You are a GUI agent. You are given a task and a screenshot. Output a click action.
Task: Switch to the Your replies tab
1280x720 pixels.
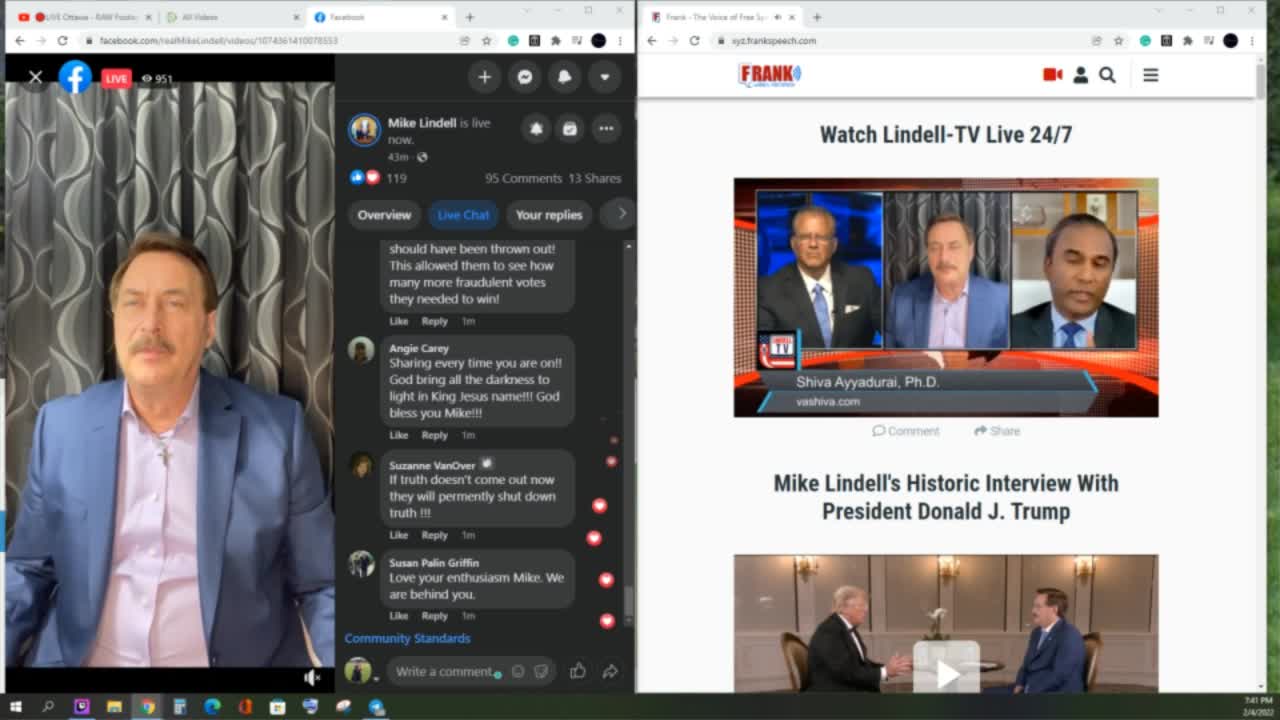pyautogui.click(x=549, y=215)
